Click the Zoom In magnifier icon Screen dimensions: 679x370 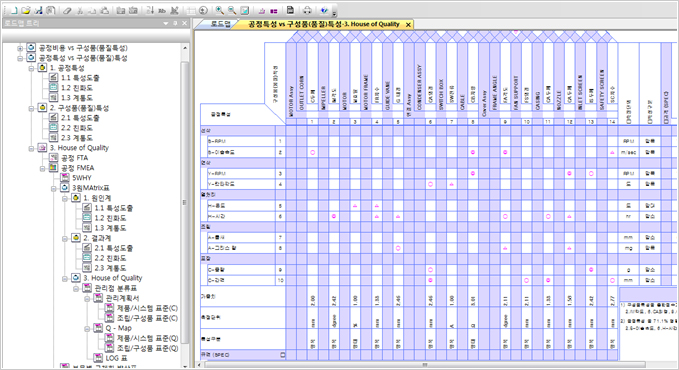click(220, 10)
